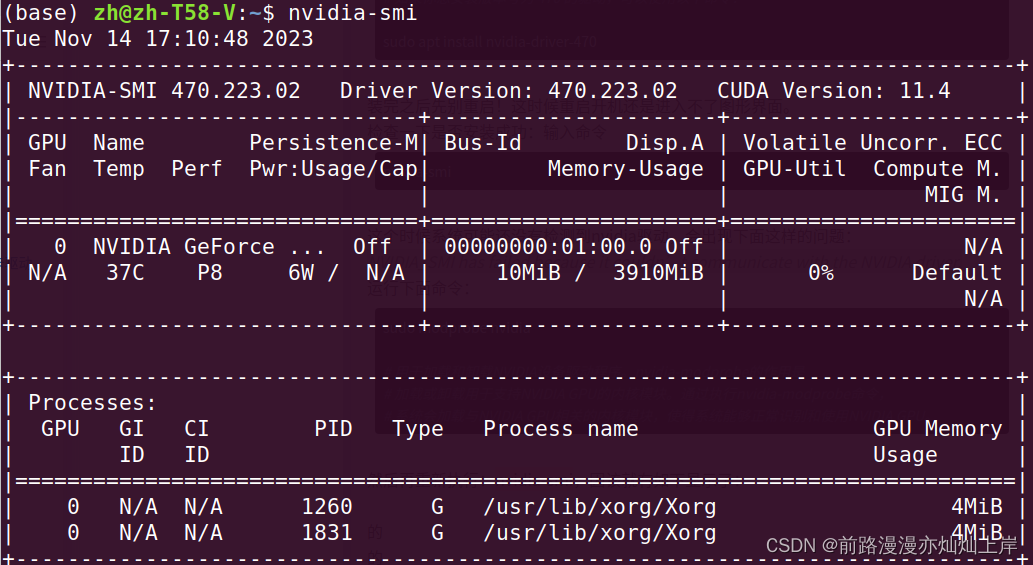Viewport: 1033px width, 565px height.
Task: Click '4MiB' usage in the PID 1260 row
Action: pyautogui.click(x=976, y=506)
